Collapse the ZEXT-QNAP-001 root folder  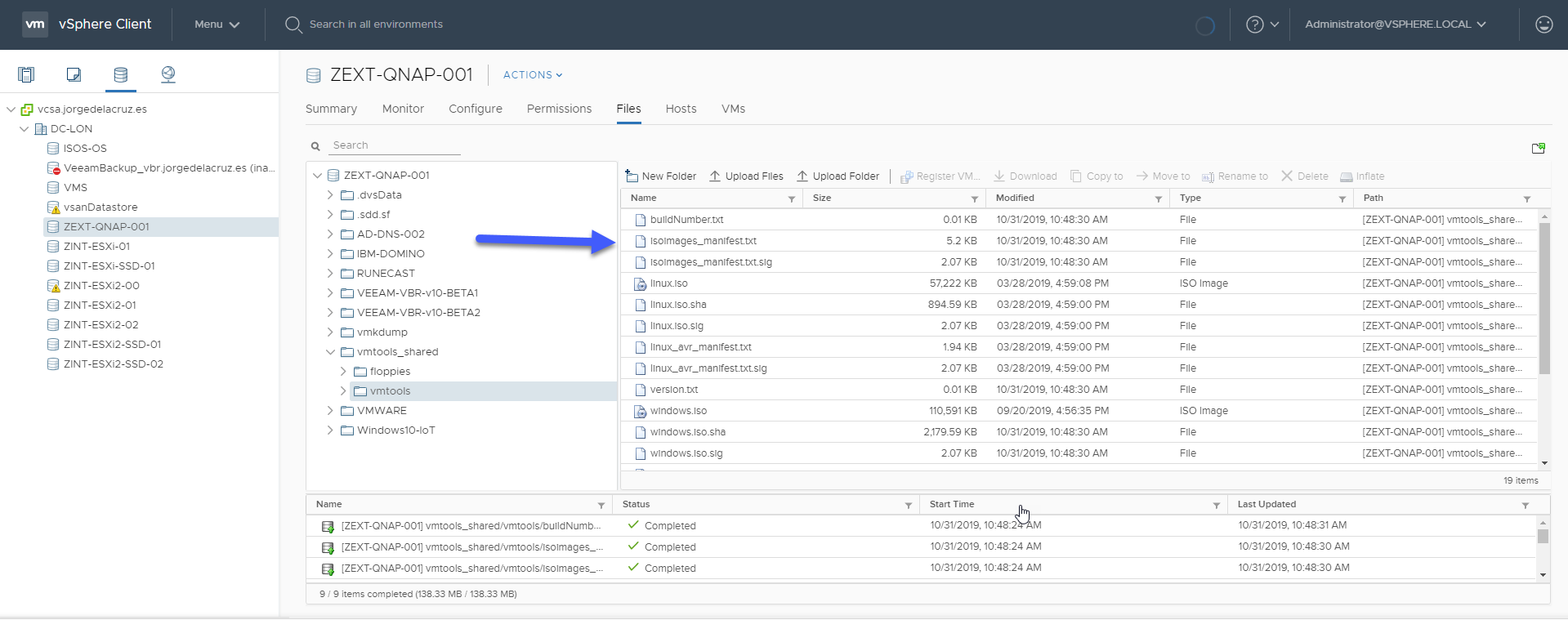[318, 176]
